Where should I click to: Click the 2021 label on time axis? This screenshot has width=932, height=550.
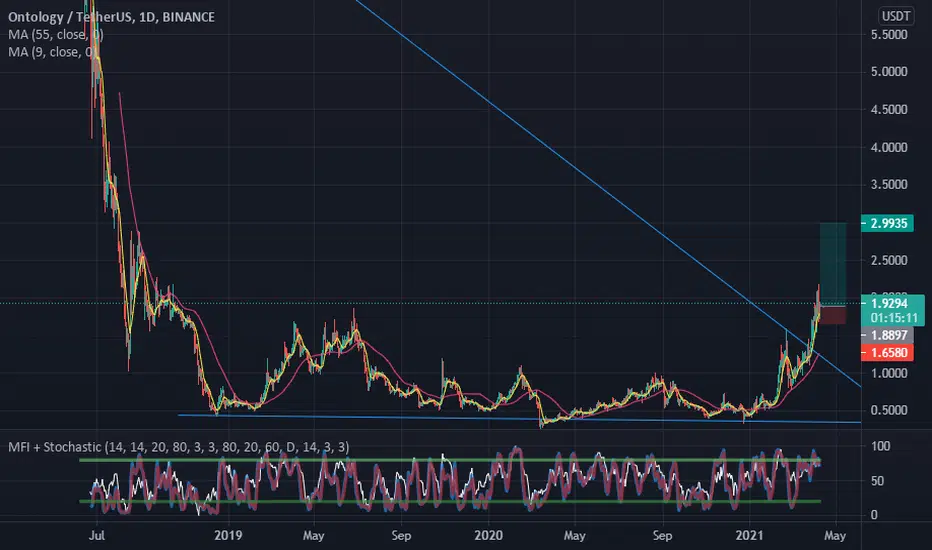pos(750,535)
